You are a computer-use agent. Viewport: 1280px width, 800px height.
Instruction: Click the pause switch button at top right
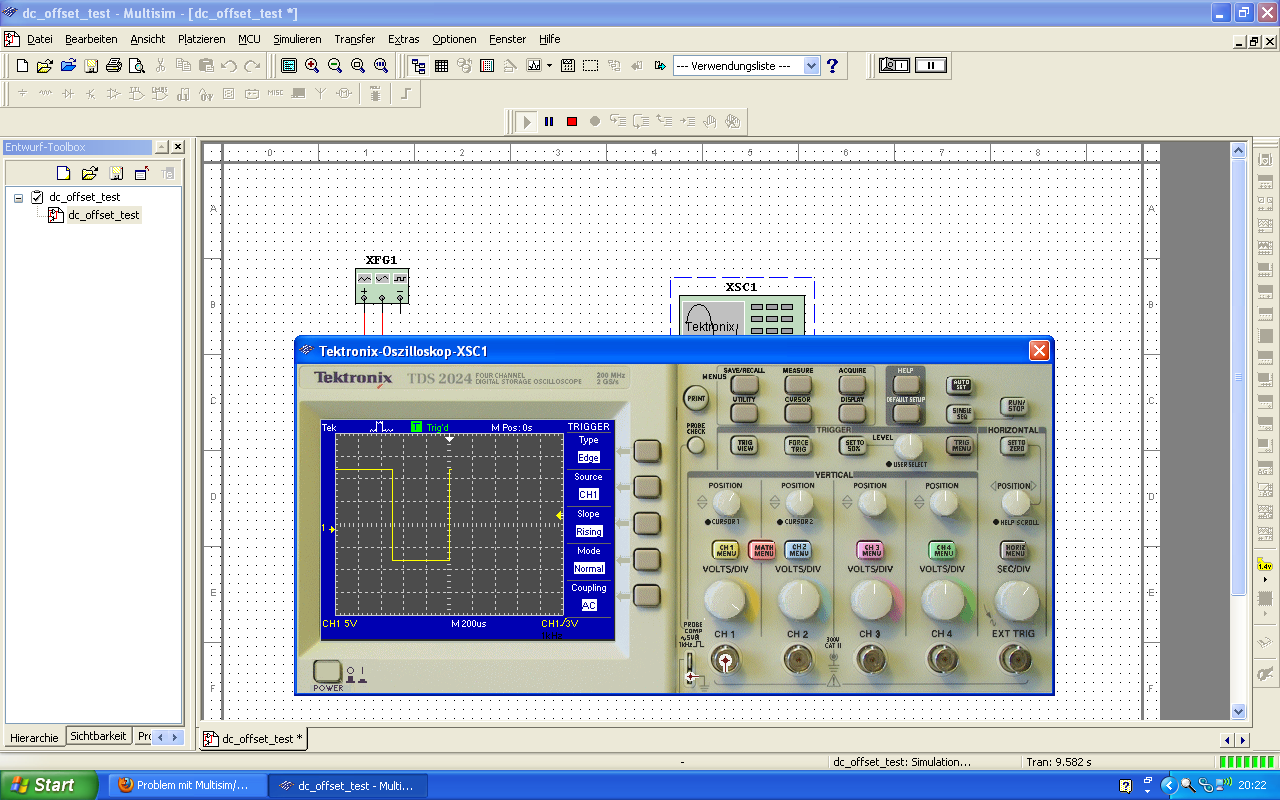pyautogui.click(x=930, y=65)
